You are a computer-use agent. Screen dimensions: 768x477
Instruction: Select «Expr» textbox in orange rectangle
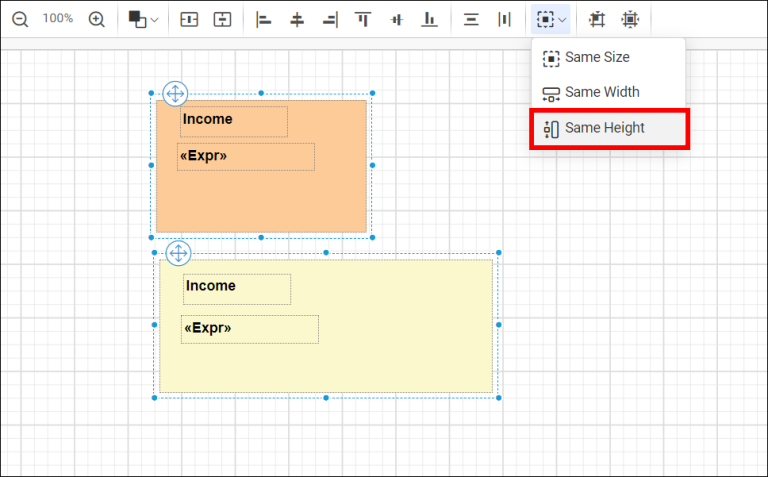click(x=246, y=157)
